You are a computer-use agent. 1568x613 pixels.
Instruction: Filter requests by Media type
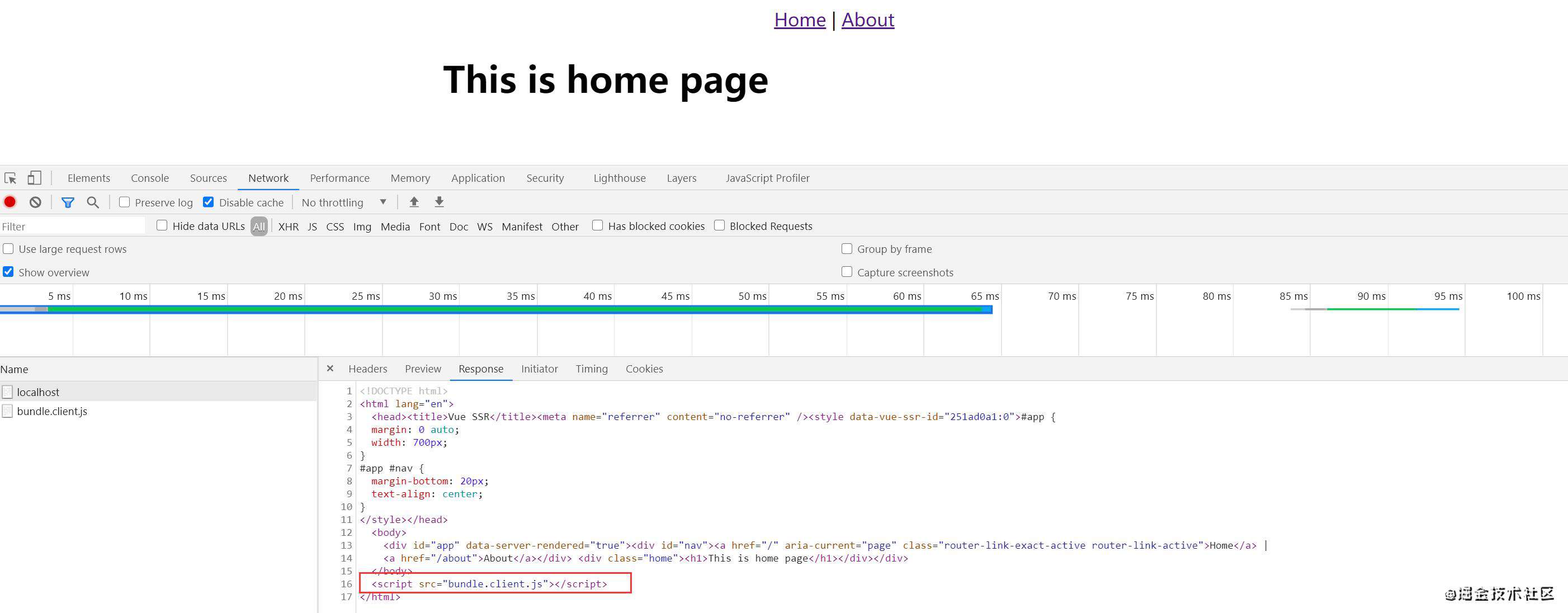pyautogui.click(x=395, y=227)
